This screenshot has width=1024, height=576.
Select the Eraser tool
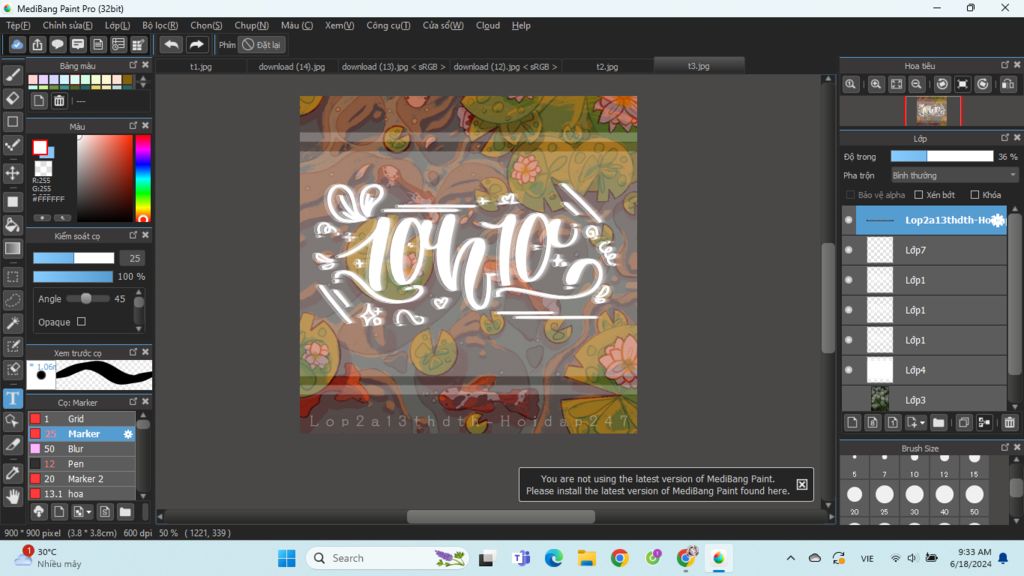pyautogui.click(x=12, y=99)
